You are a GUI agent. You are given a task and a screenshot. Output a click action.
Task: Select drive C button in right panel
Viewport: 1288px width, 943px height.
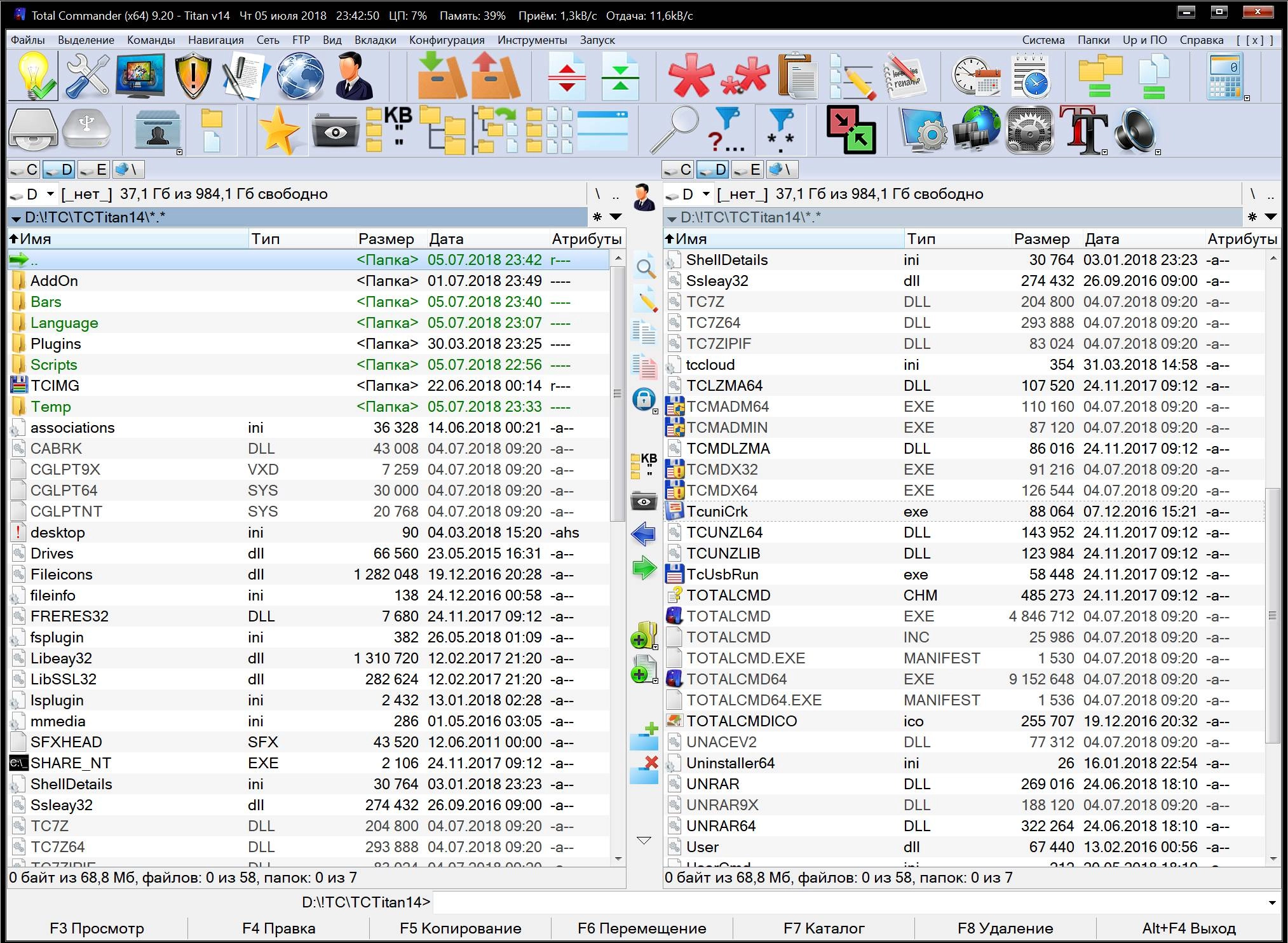678,170
